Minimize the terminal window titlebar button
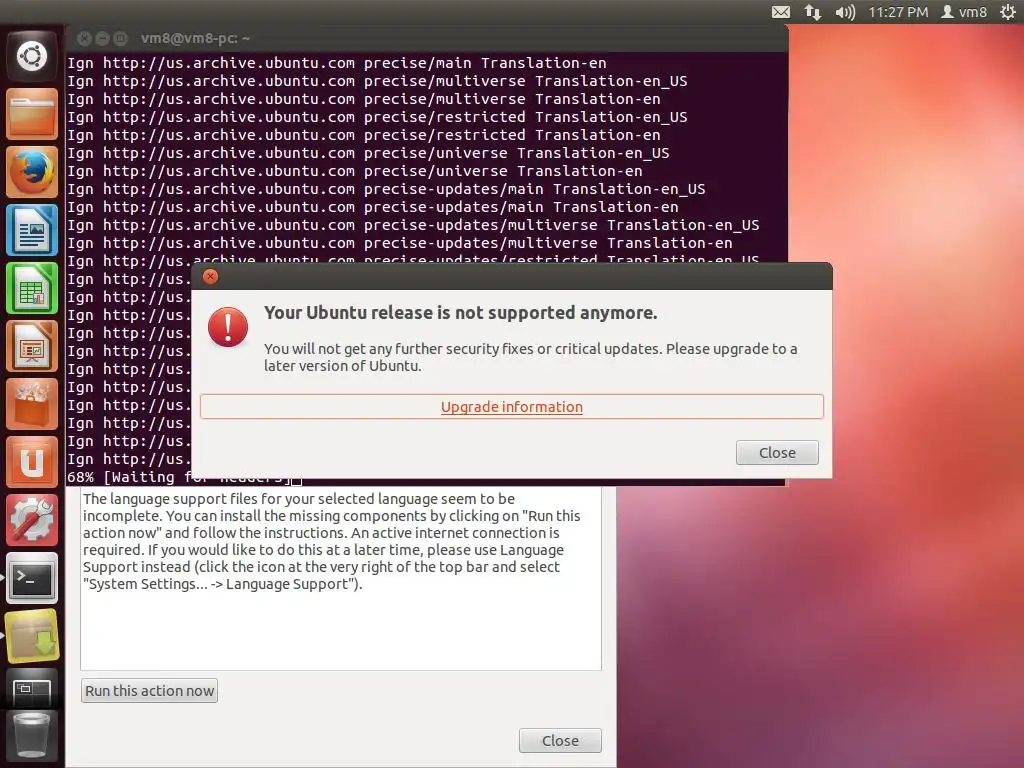 click(102, 39)
